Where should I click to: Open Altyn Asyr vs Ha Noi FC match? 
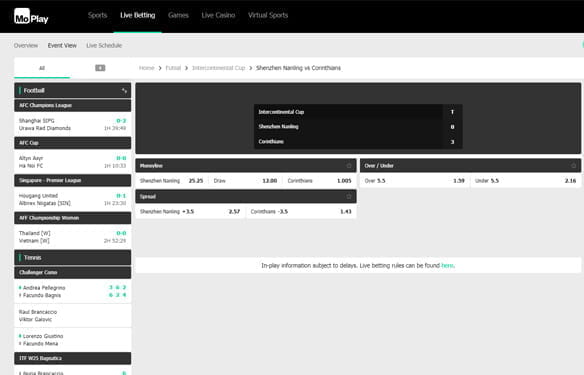(x=73, y=162)
